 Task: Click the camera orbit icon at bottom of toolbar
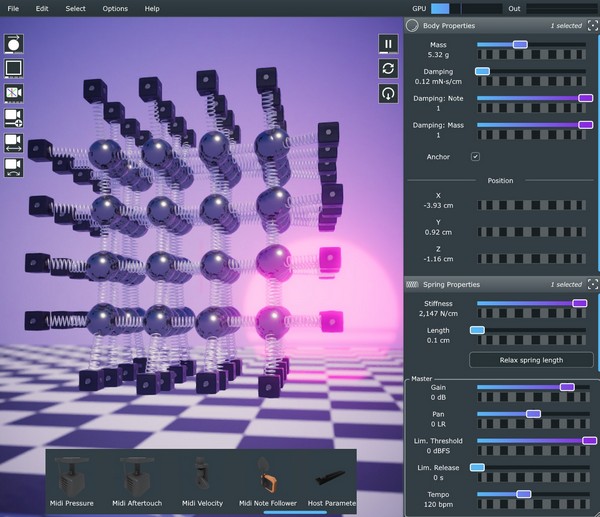pyautogui.click(x=14, y=167)
